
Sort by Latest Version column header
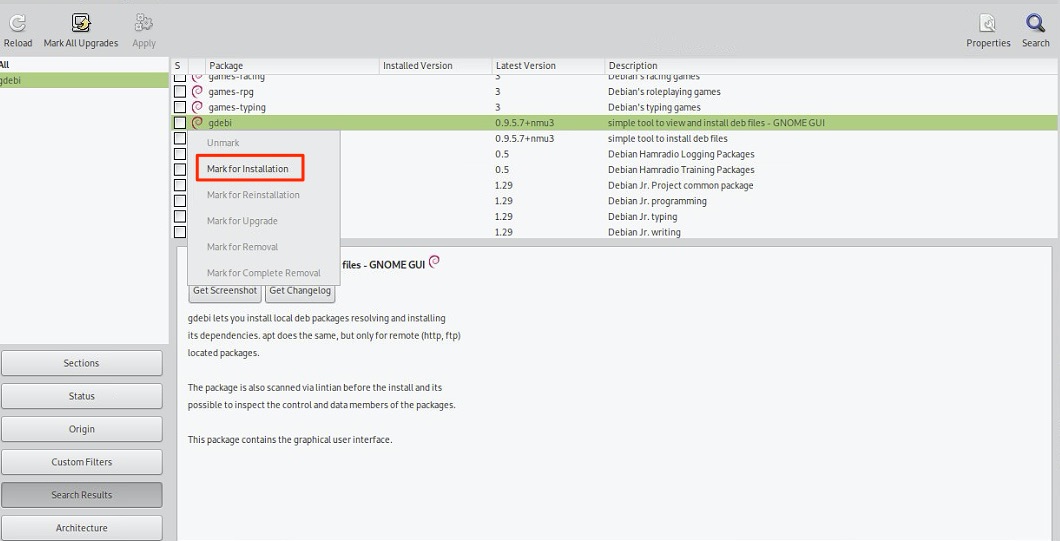click(526, 66)
